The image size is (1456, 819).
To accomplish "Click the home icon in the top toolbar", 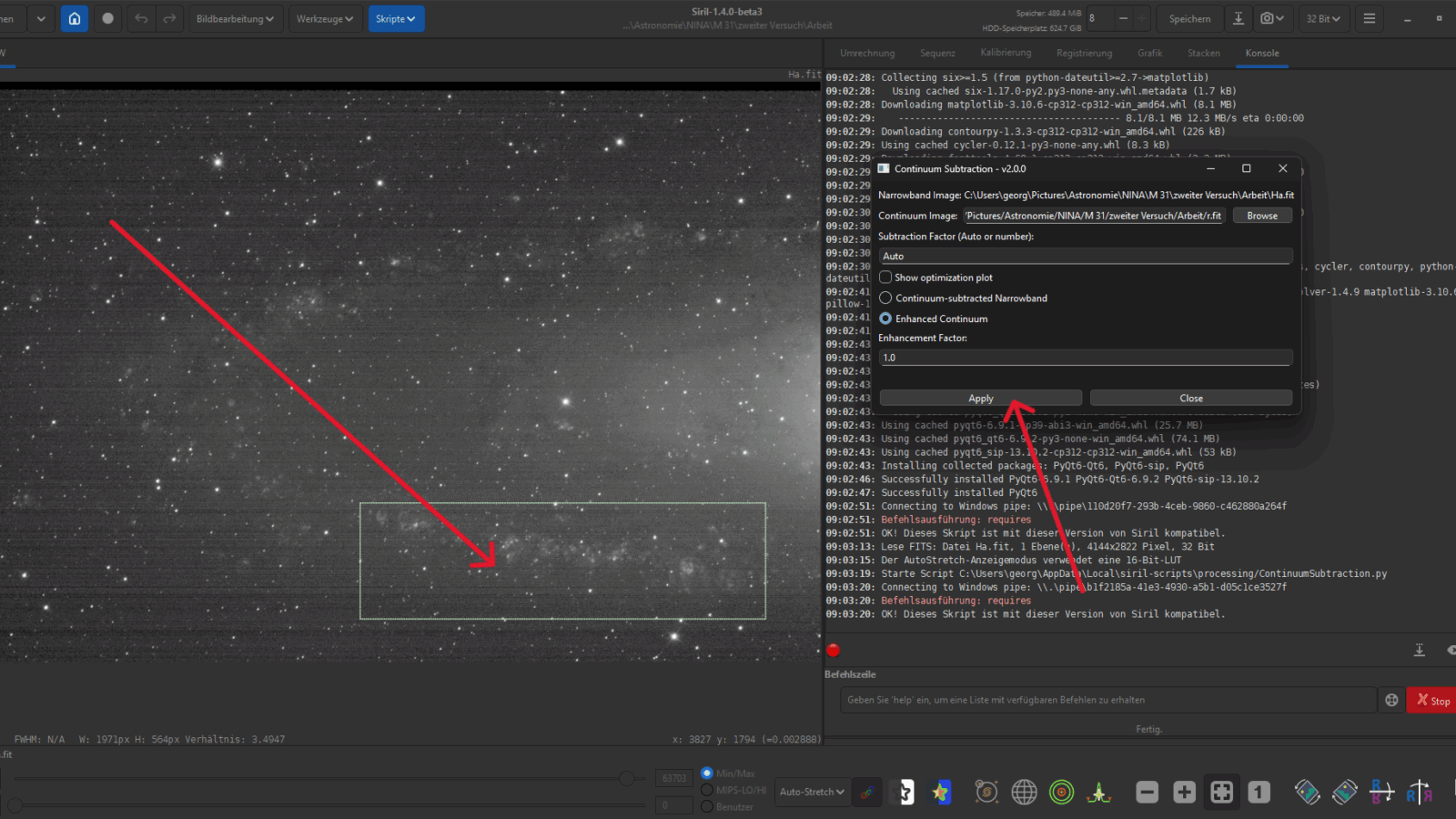I will click(x=75, y=18).
